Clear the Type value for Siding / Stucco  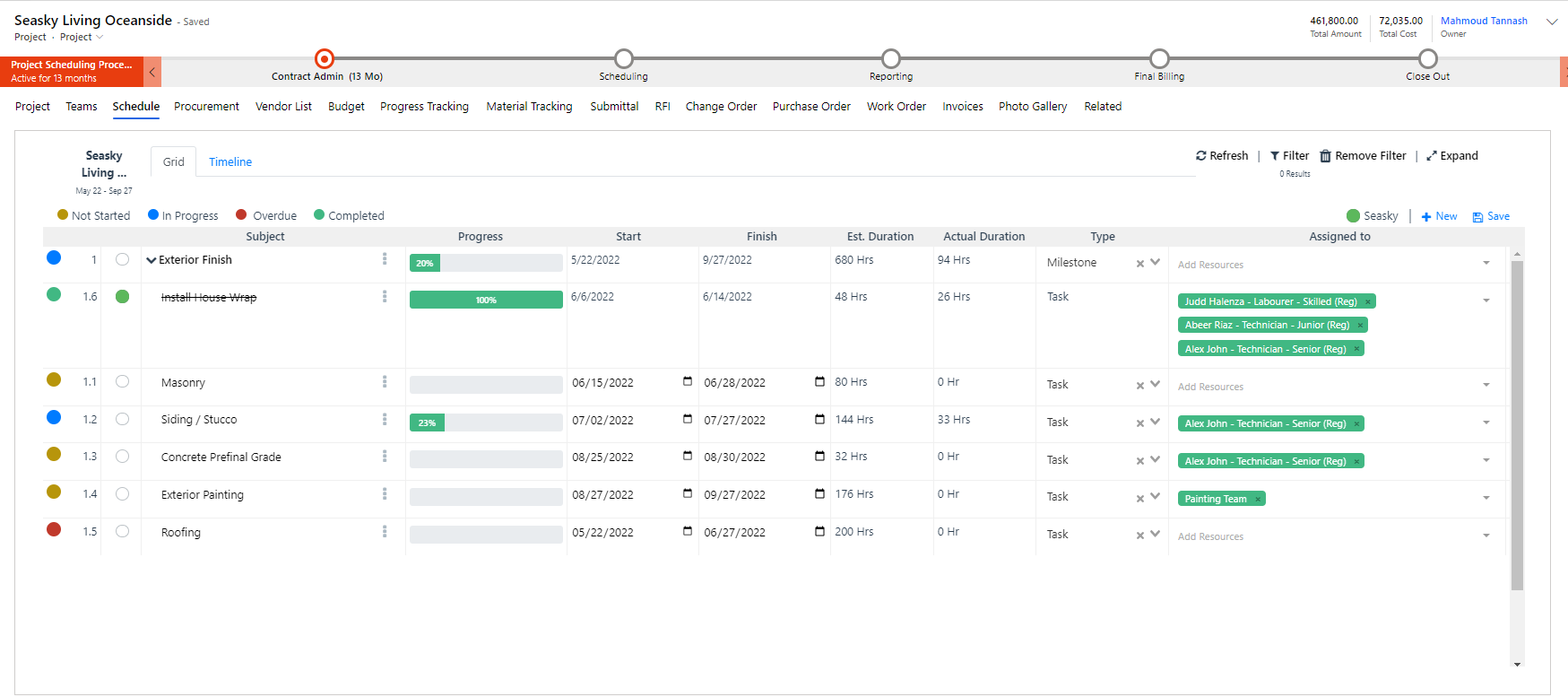[x=1140, y=423]
